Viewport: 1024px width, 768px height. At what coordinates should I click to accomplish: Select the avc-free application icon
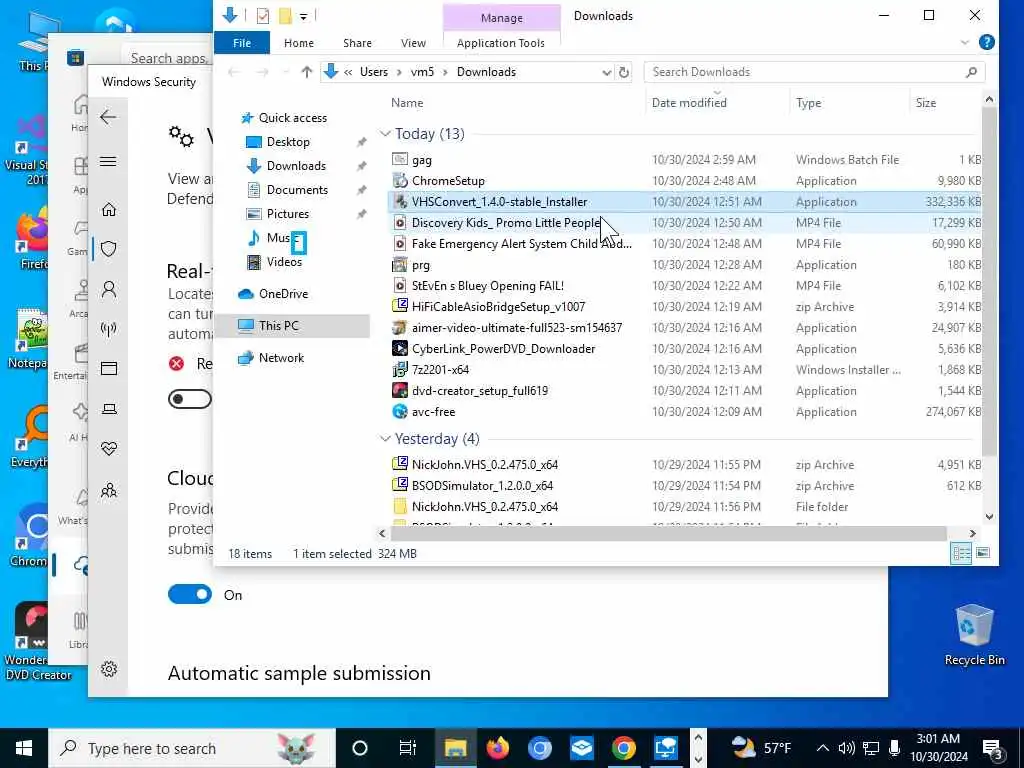pyautogui.click(x=400, y=411)
